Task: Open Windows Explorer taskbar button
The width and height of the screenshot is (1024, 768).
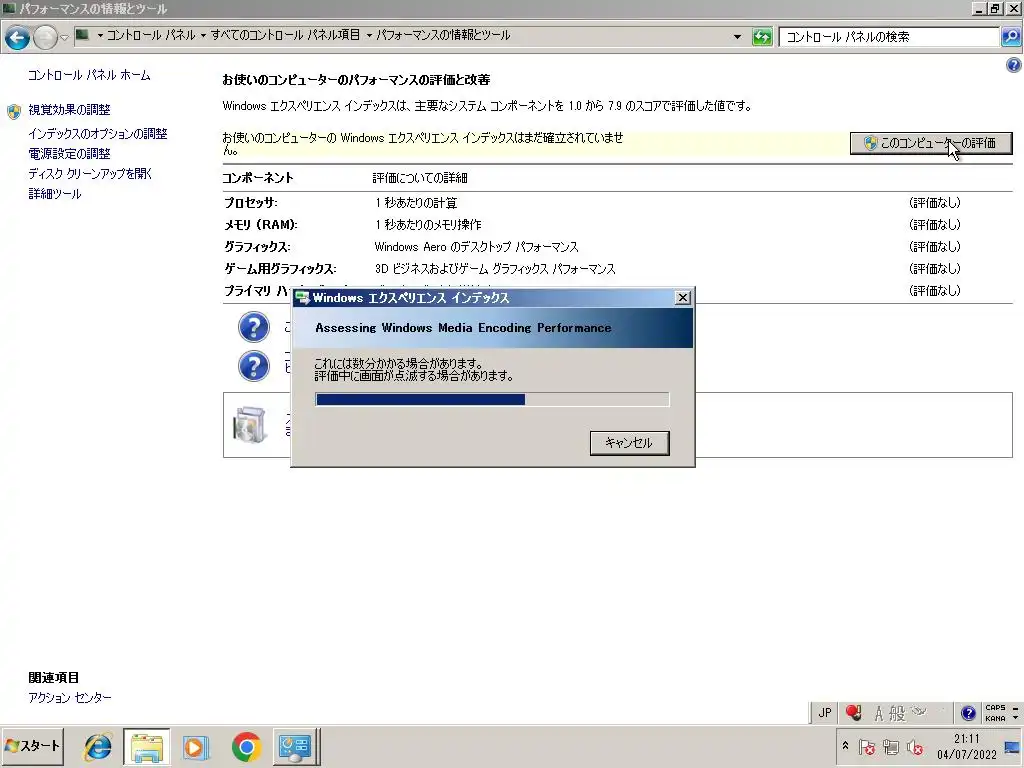Action: (146, 747)
